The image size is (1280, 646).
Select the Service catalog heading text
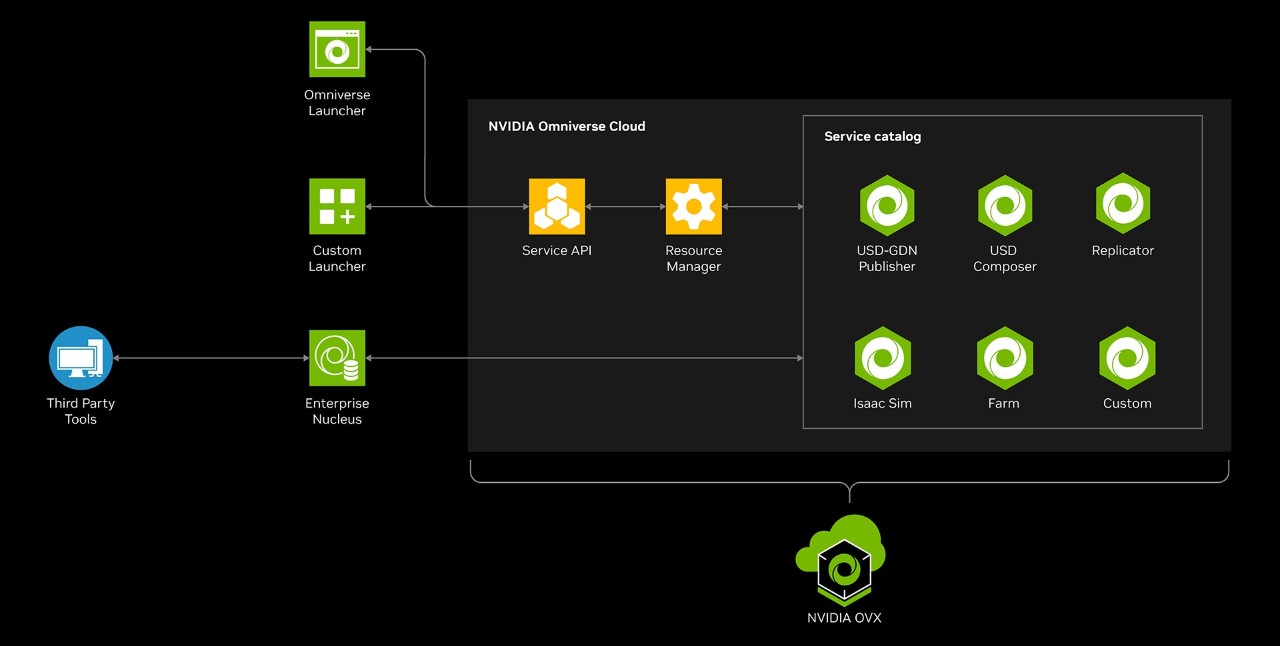coord(872,136)
